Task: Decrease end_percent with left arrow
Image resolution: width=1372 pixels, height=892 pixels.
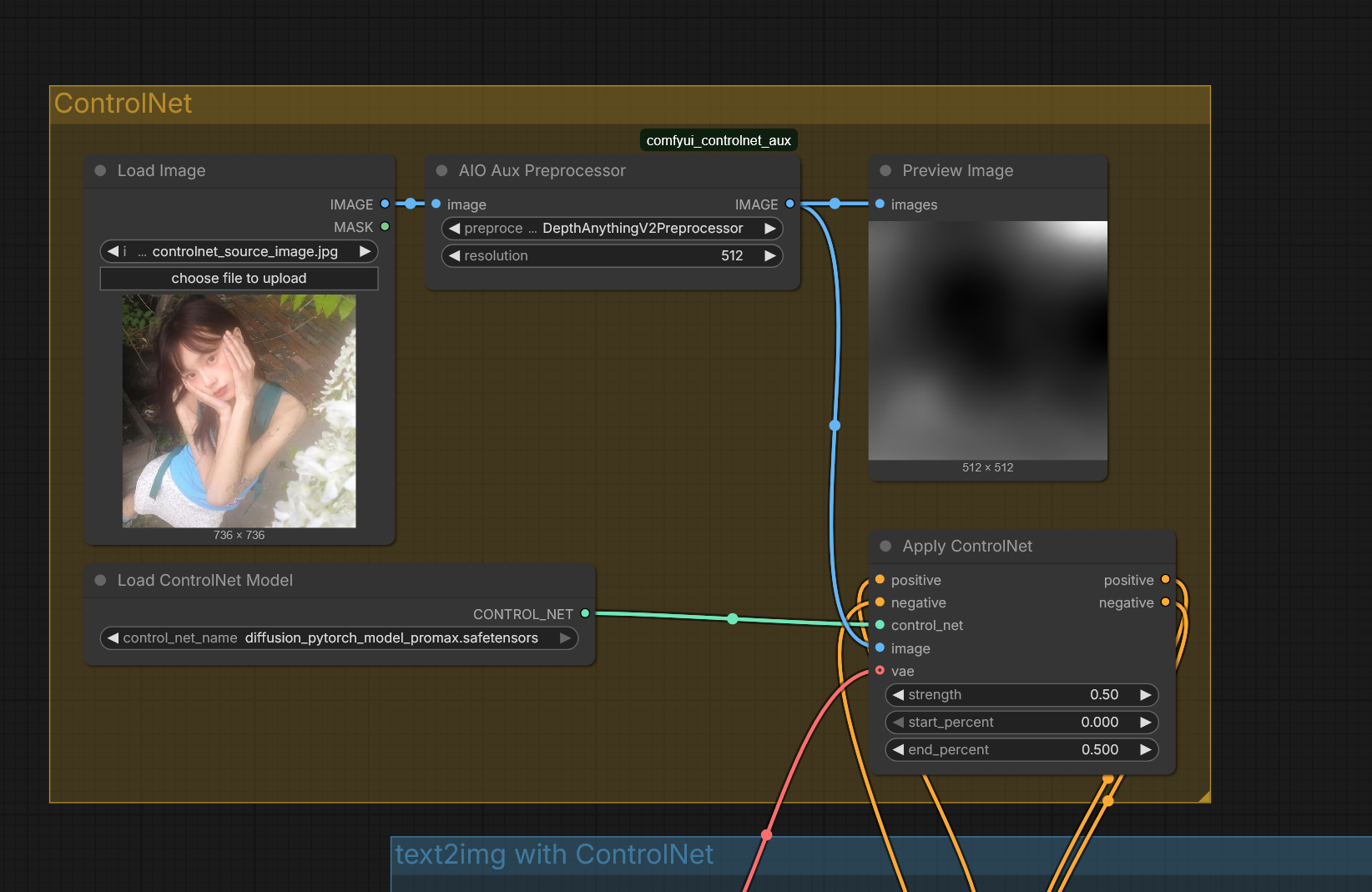Action: [898, 749]
